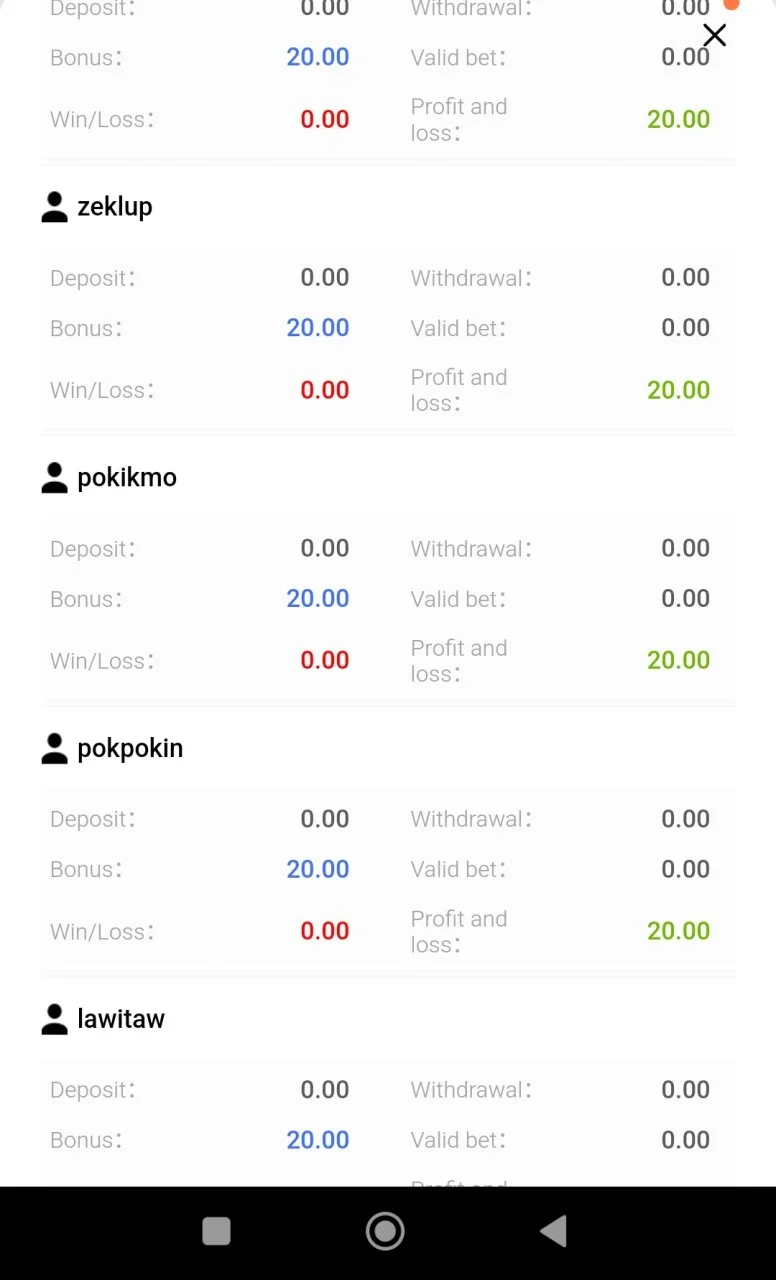Tap pokpokin's Valid bet value
The width and height of the screenshot is (776, 1280).
[x=685, y=869]
